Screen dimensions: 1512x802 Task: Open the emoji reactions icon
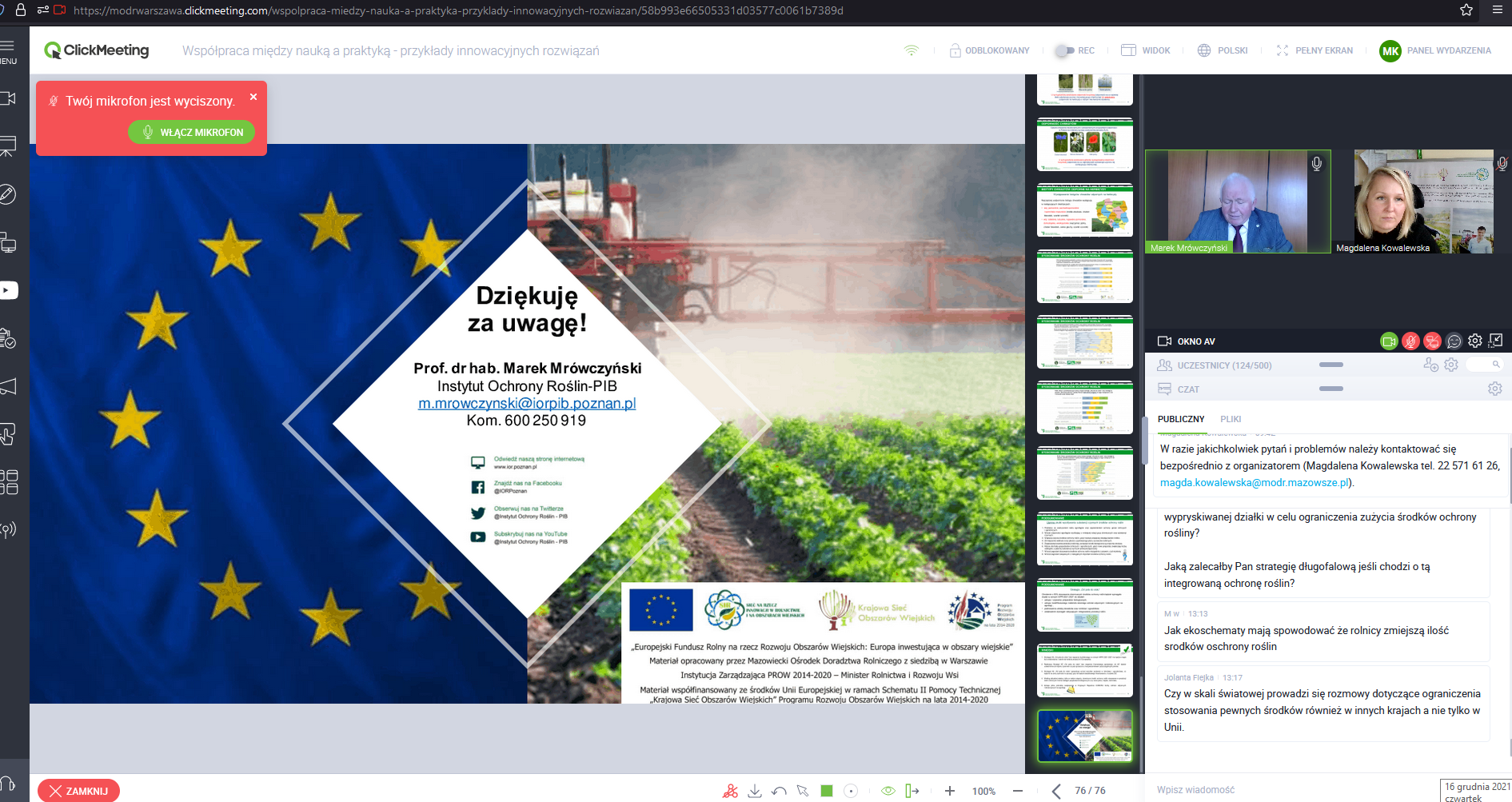pyautogui.click(x=1454, y=341)
